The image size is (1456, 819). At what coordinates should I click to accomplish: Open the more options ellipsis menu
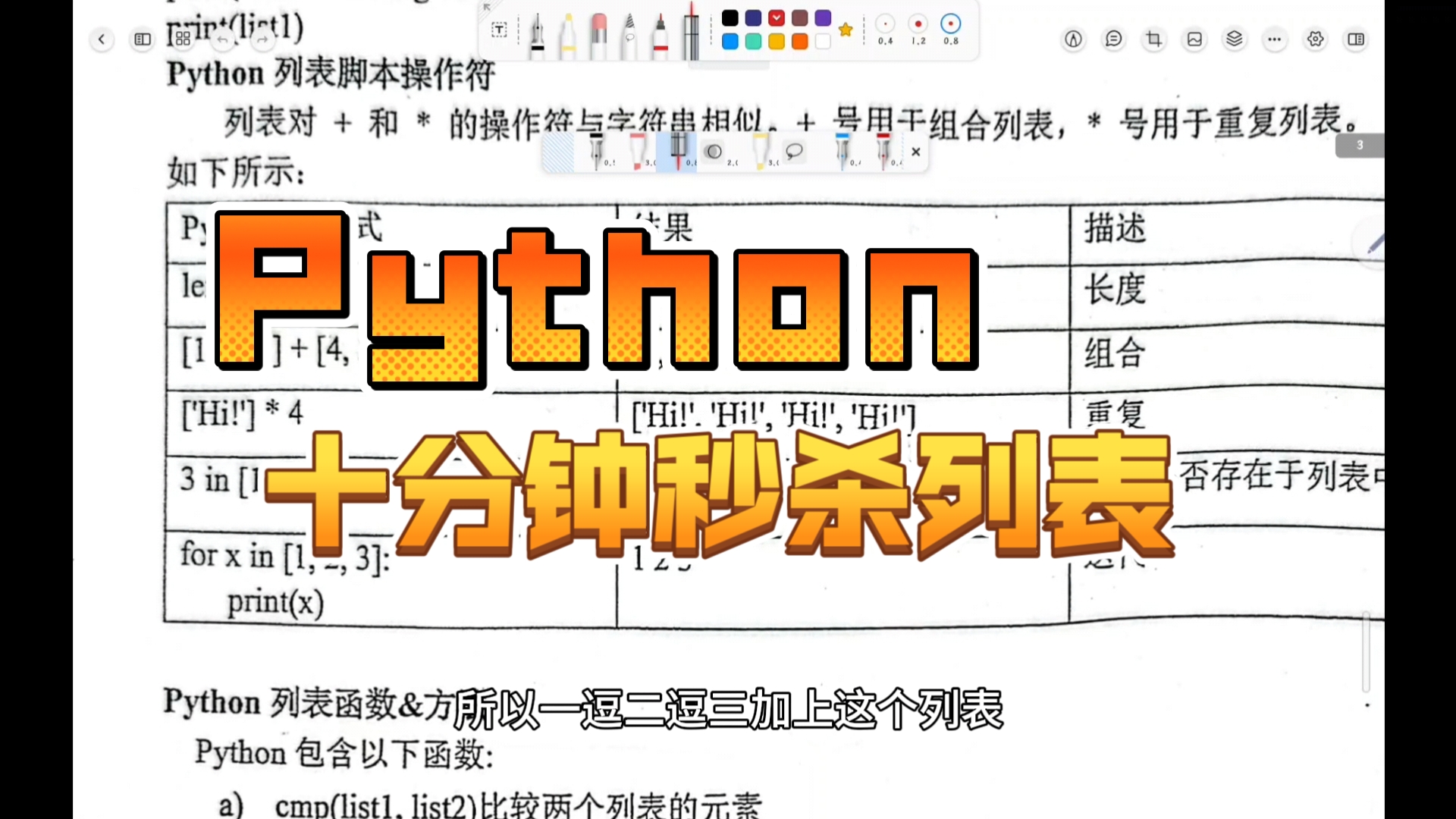coord(1275,39)
